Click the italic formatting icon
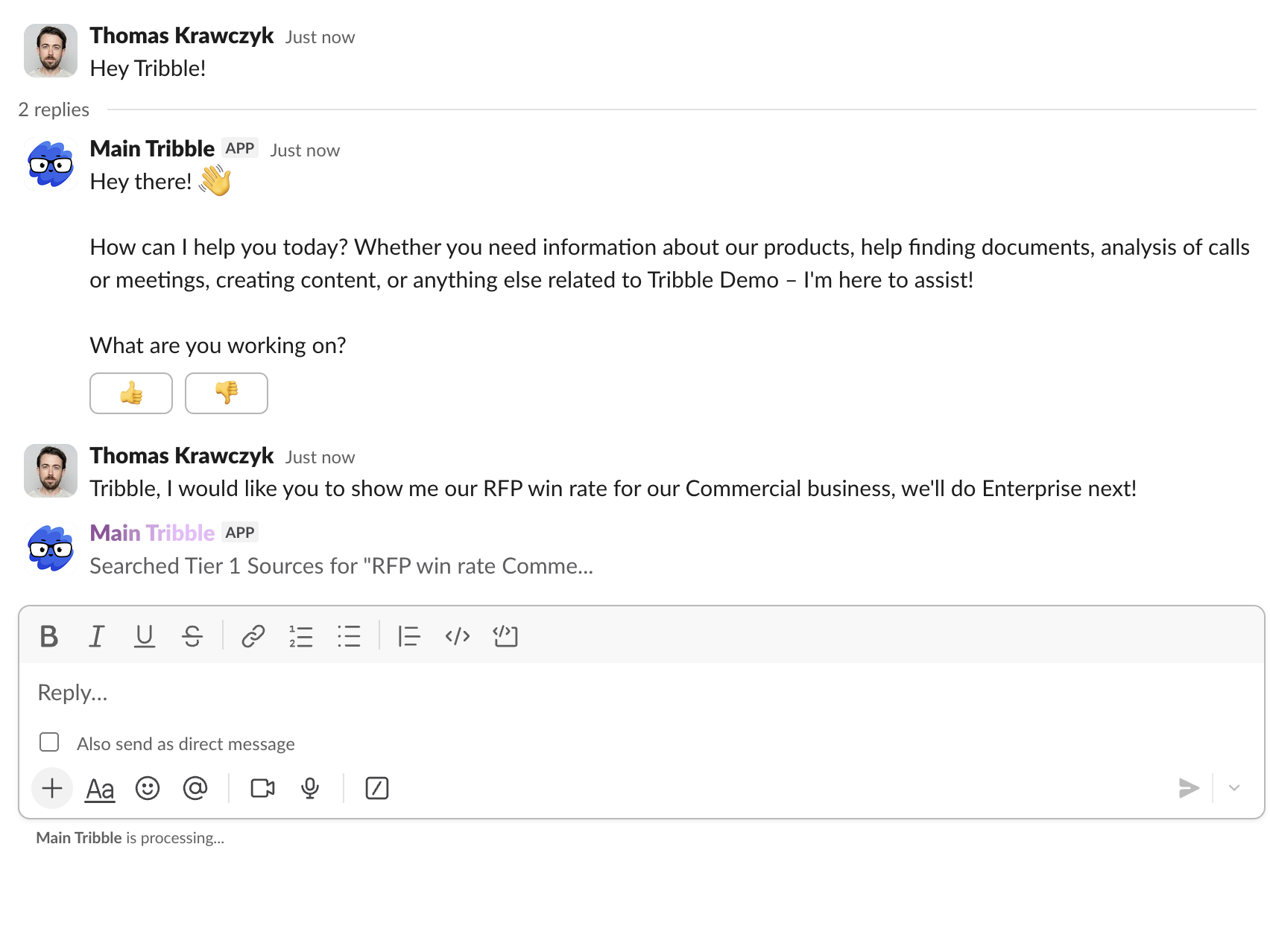The width and height of the screenshot is (1270, 952). pos(96,636)
